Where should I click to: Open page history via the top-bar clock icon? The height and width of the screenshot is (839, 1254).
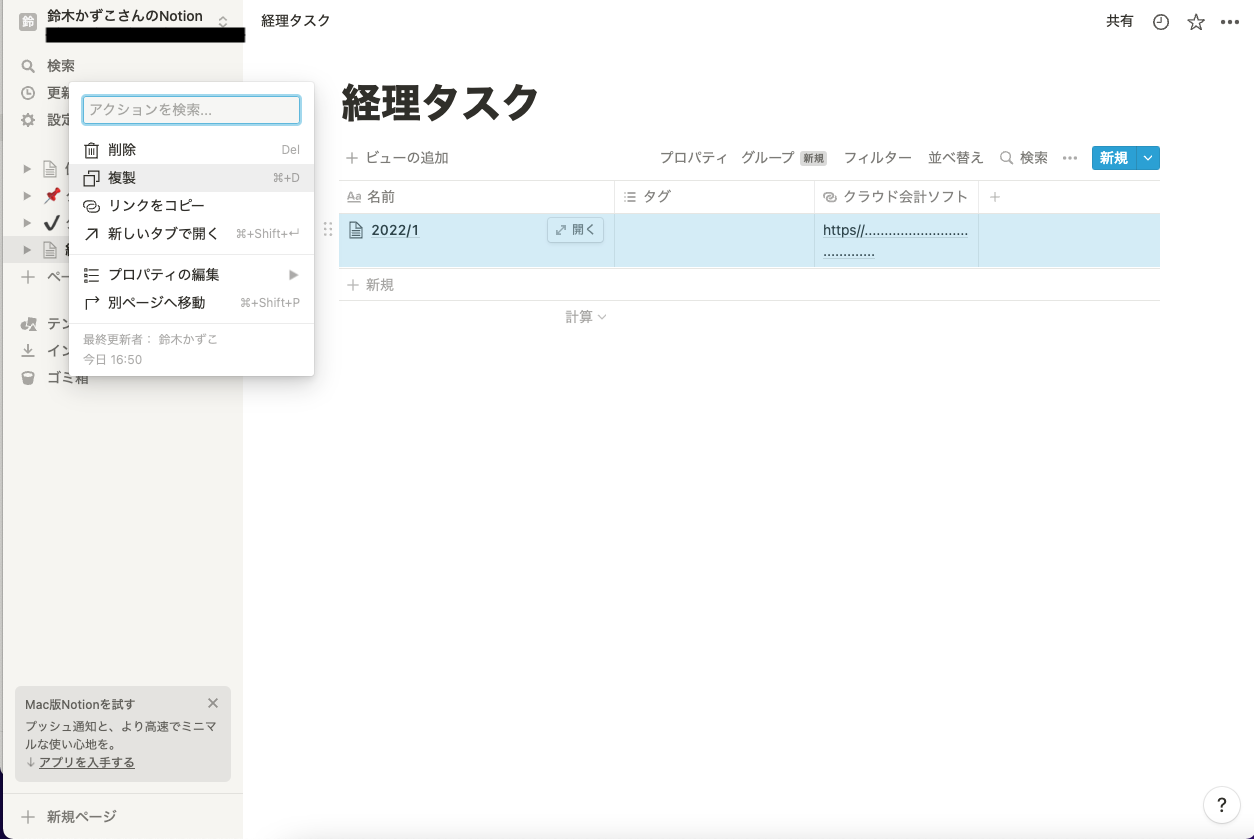(1161, 22)
